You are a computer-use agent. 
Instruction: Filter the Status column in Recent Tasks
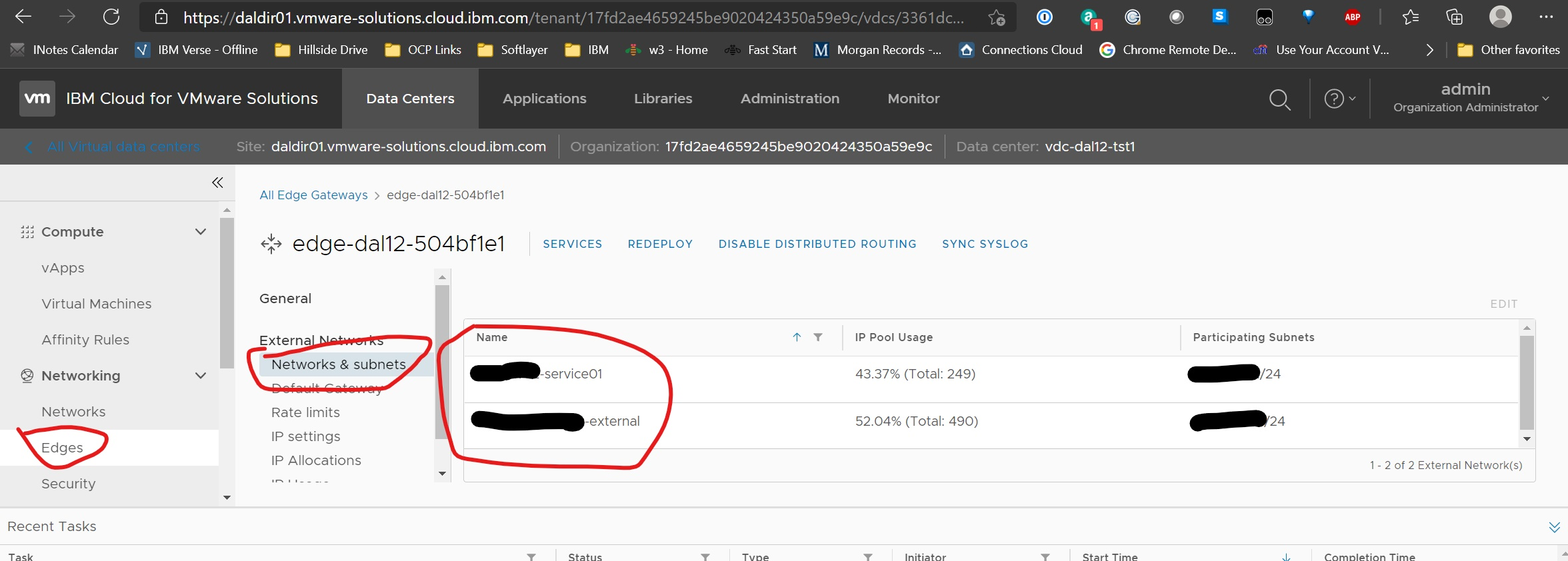point(705,556)
